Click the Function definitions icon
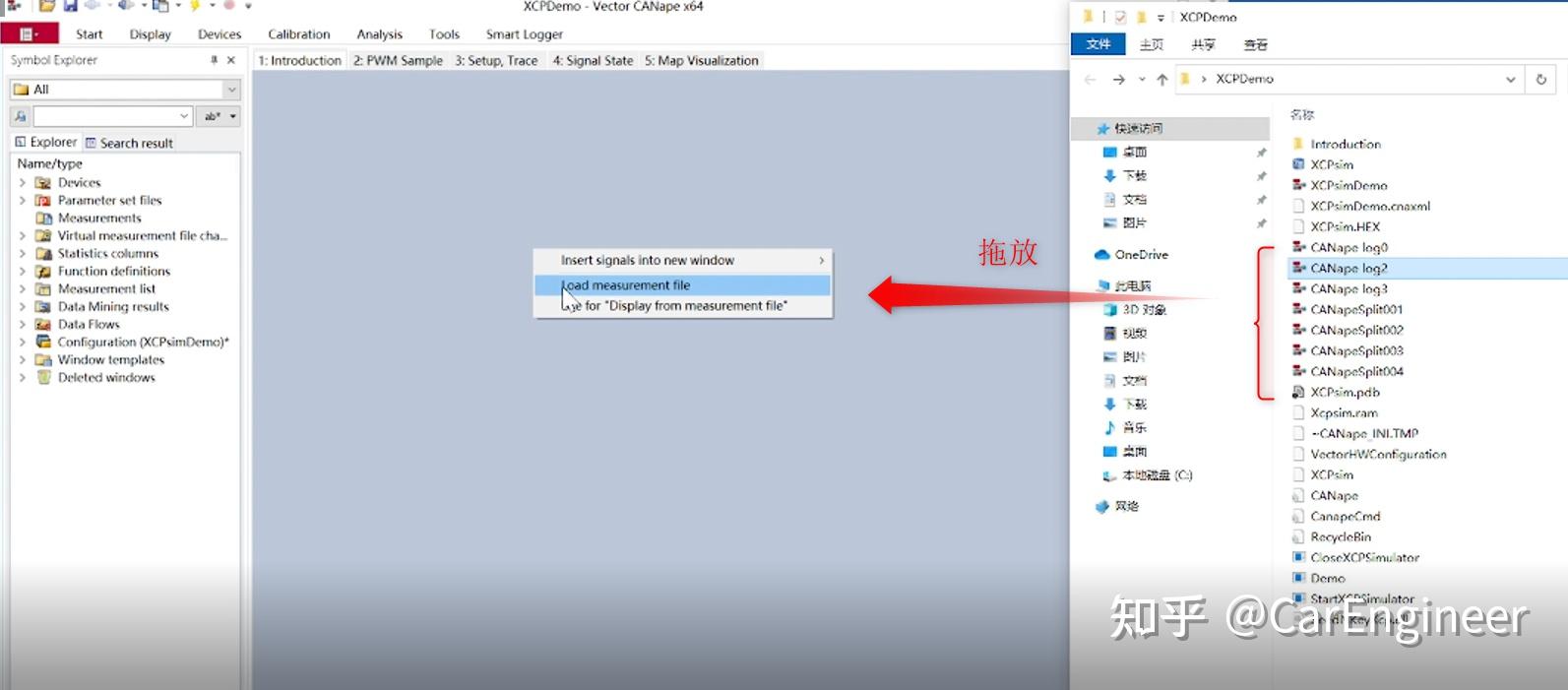Screen dimensions: 1568x690 tap(43, 271)
